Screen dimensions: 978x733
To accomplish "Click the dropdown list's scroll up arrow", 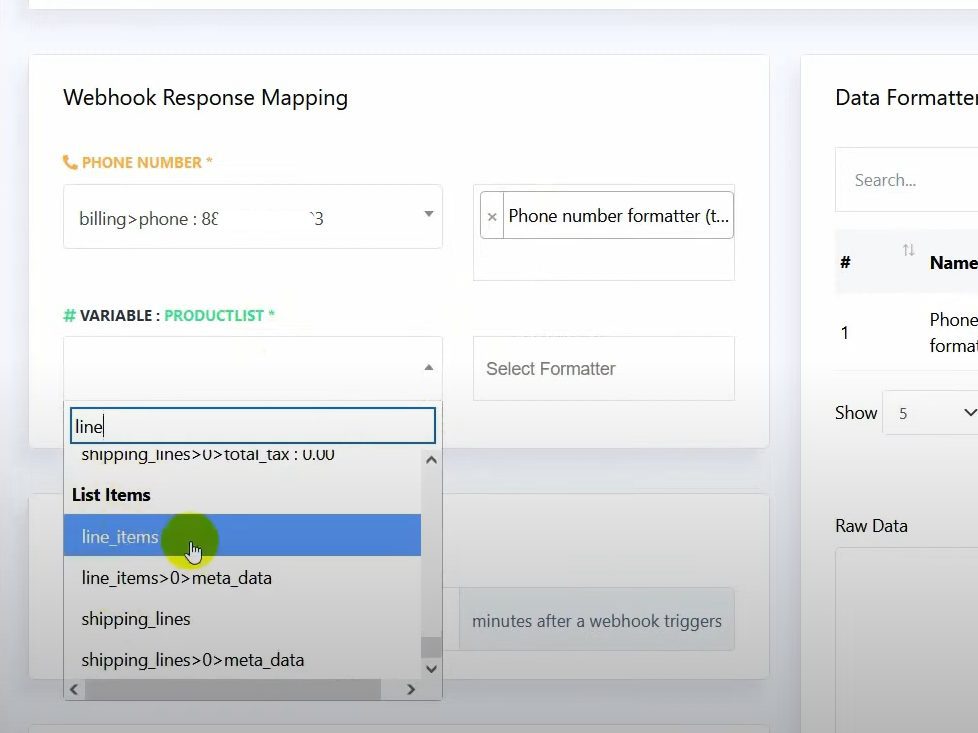I will (x=431, y=461).
